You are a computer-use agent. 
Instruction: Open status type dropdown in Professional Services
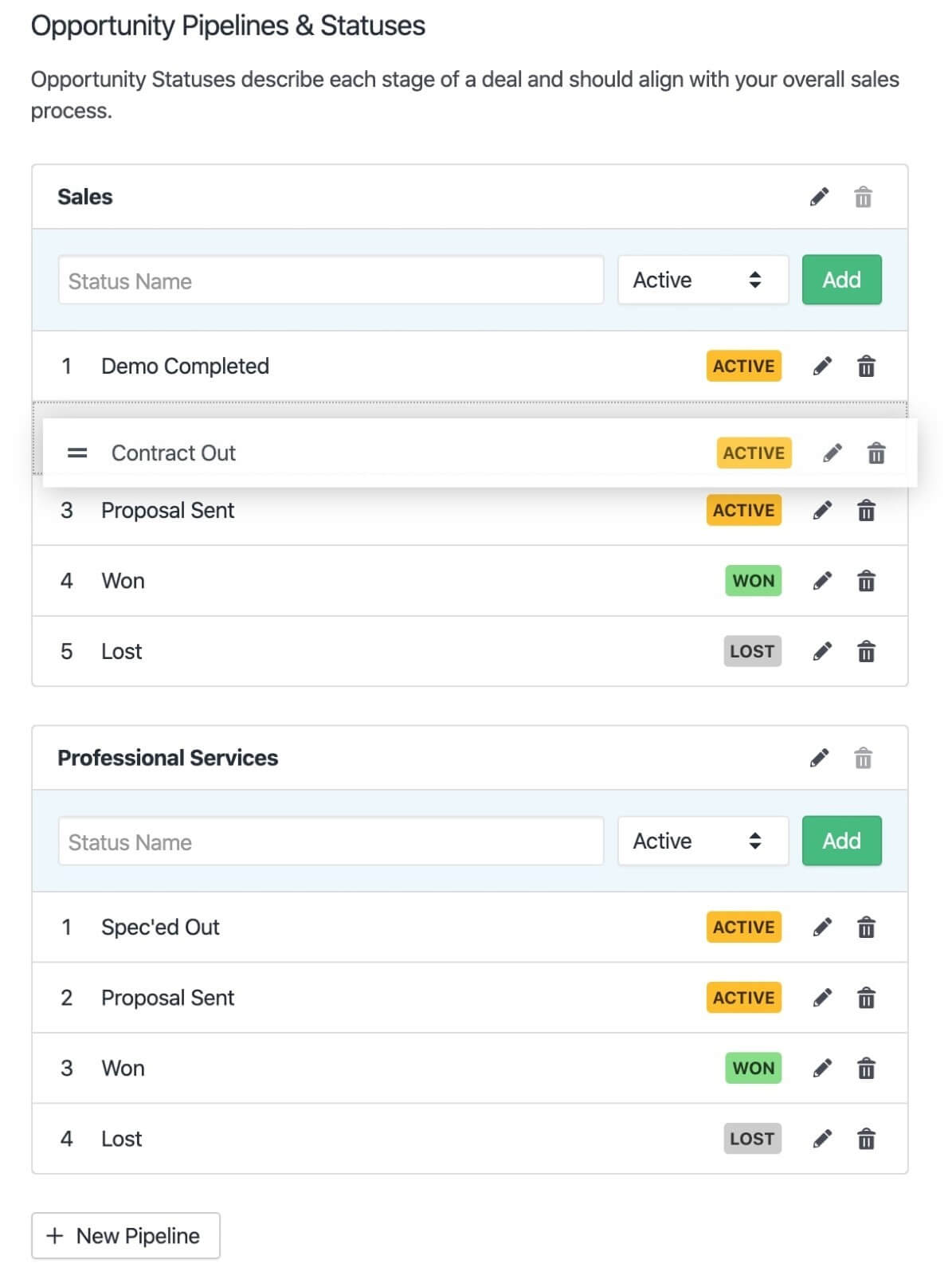tap(702, 841)
